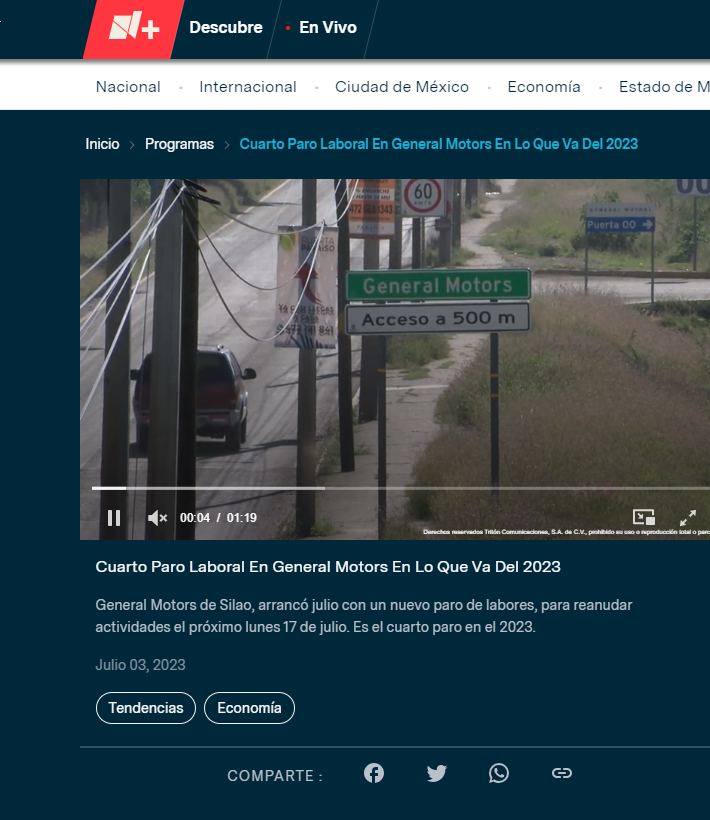Viewport: 710px width, 820px height.
Task: Select the Tendencias tag
Action: click(146, 708)
